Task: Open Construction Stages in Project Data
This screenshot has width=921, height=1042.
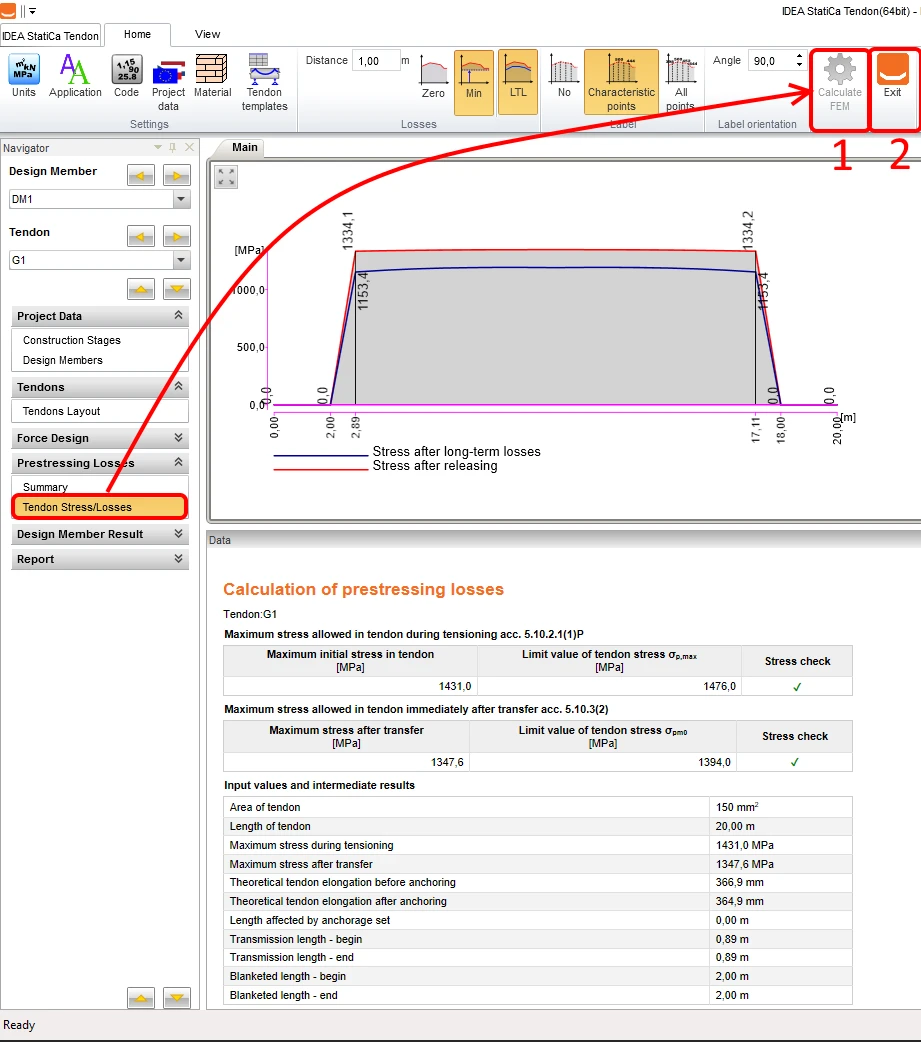Action: coord(72,340)
